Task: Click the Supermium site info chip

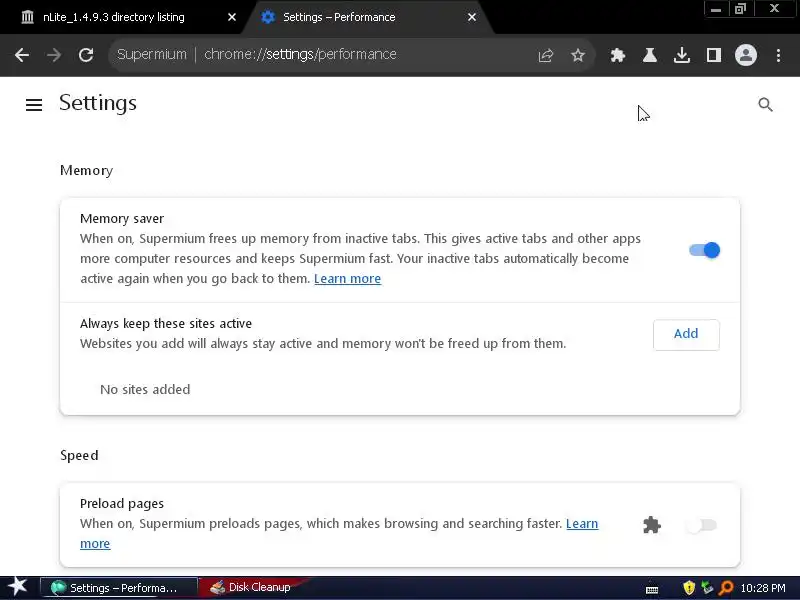Action: (x=152, y=55)
